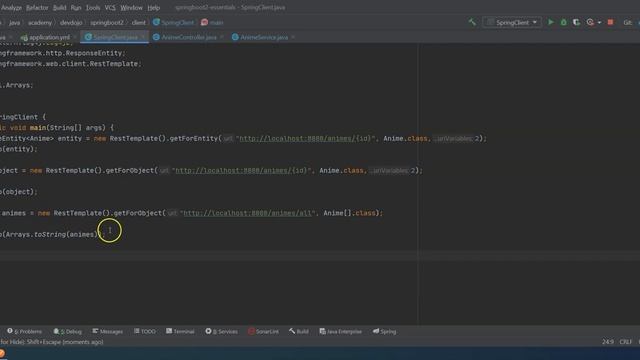This screenshot has width=640, height=360.
Task: Close the AnimeService.java tab
Action: point(293,37)
